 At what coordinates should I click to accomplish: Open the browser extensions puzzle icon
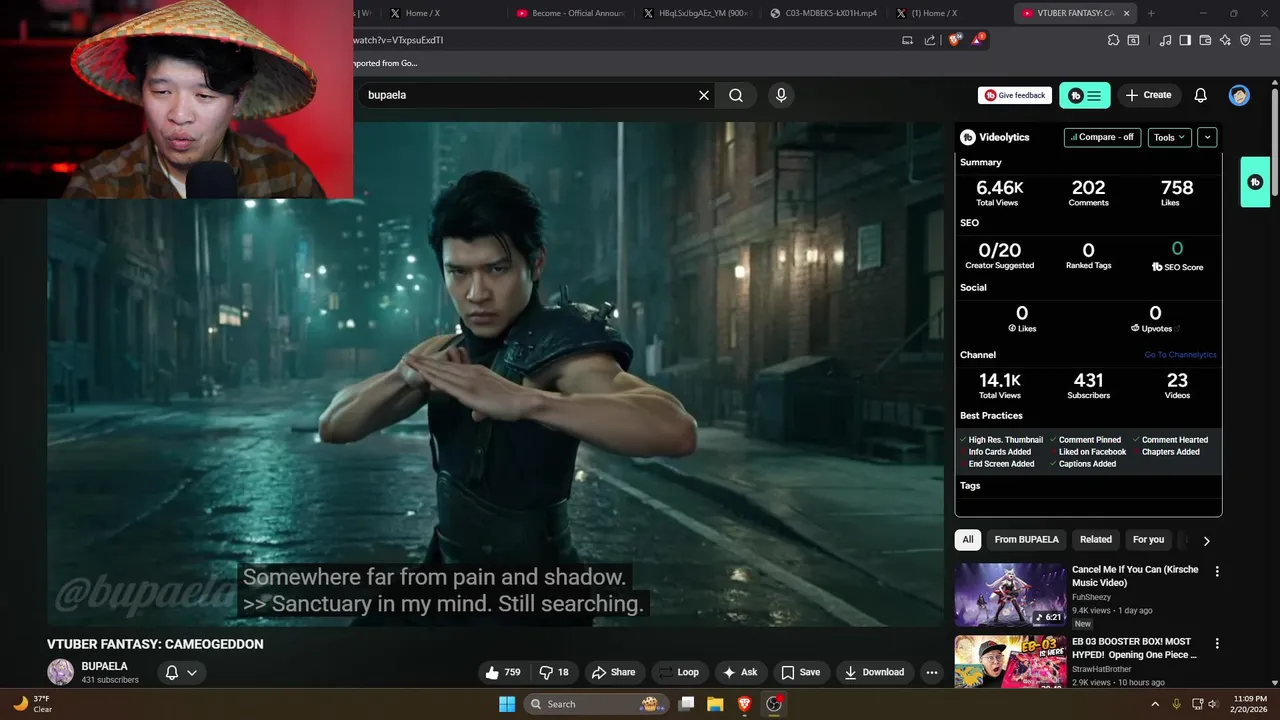[1113, 40]
